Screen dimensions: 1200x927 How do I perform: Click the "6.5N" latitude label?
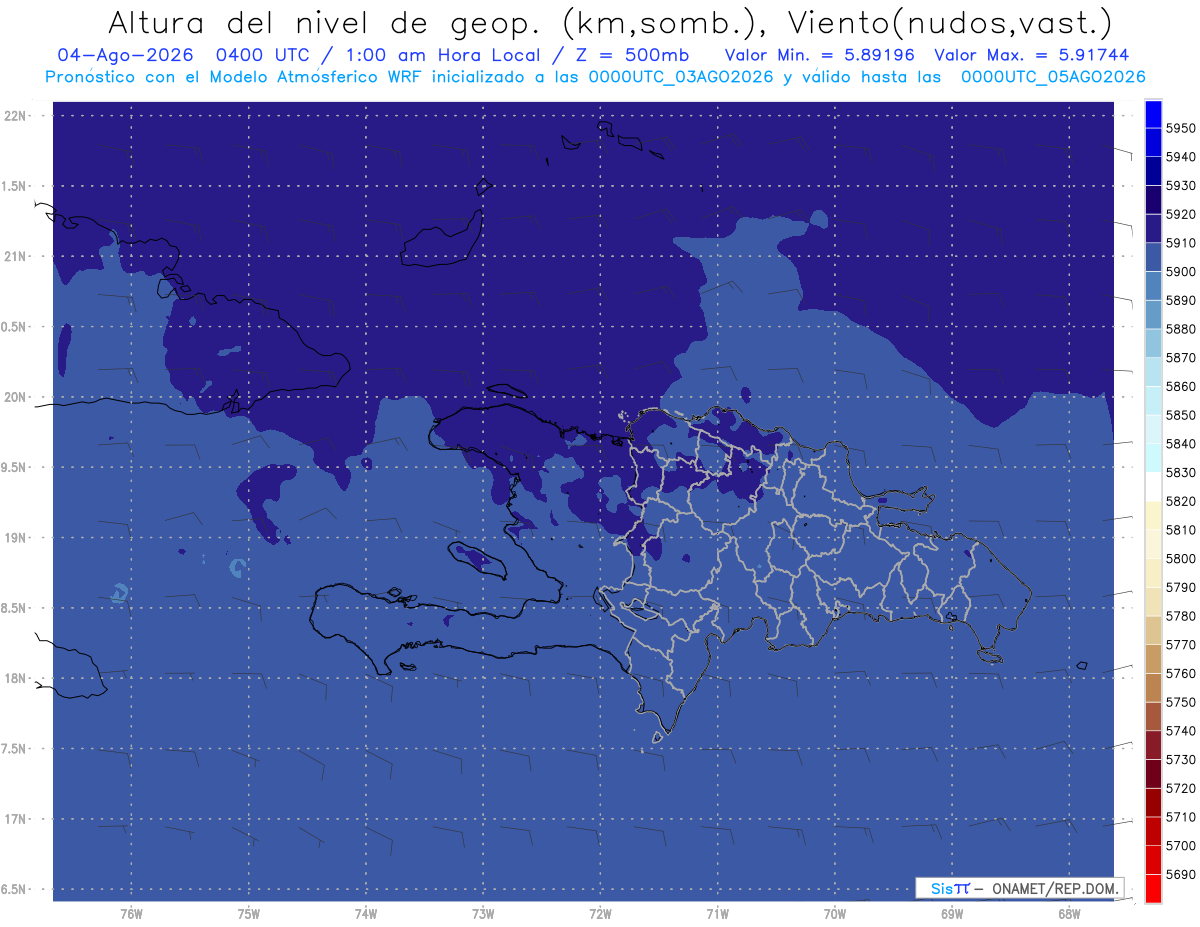click(x=15, y=889)
